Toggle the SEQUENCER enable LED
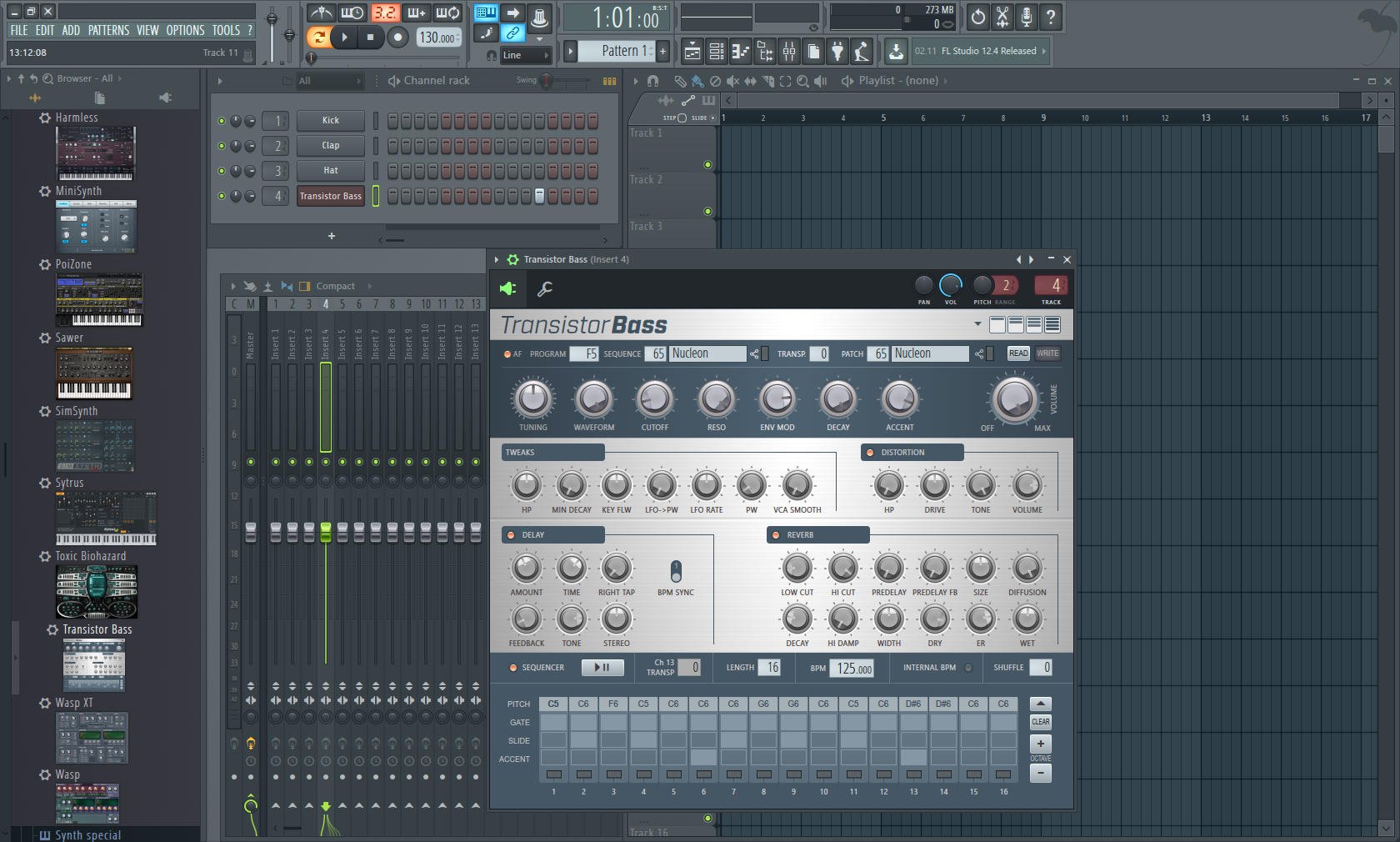The height and width of the screenshot is (842, 1400). pos(512,668)
